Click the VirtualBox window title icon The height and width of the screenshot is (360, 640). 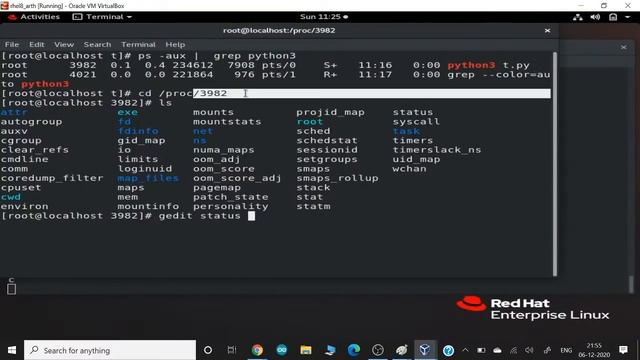[x=4, y=6]
